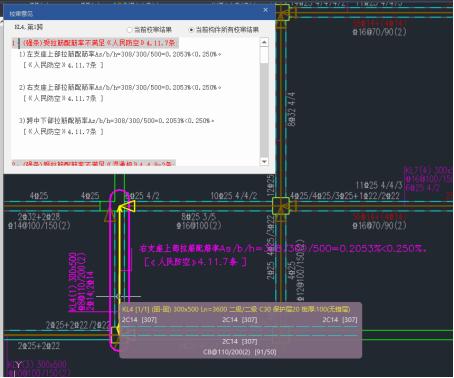This screenshot has height=378, width=454.
Task: Select item 1) 左支座上部拉筋配筋率 entry
Action: [x=120, y=54]
